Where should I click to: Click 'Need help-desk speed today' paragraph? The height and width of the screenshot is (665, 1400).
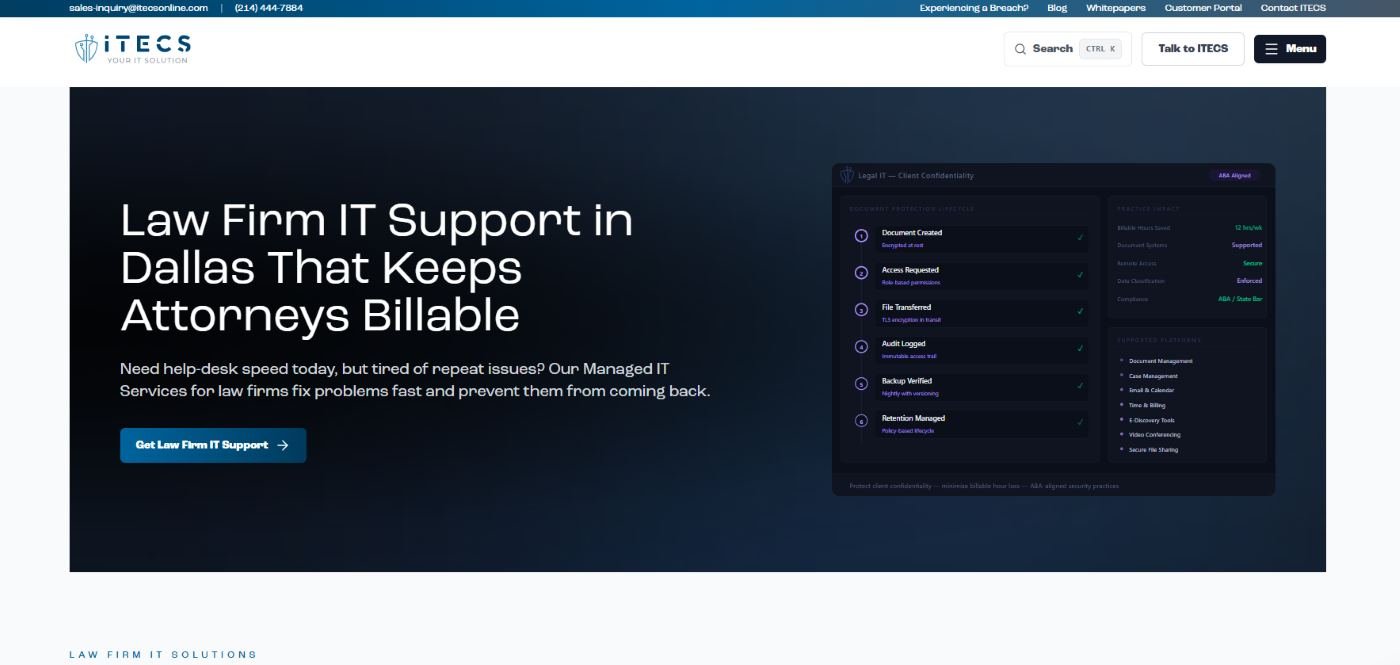[415, 380]
